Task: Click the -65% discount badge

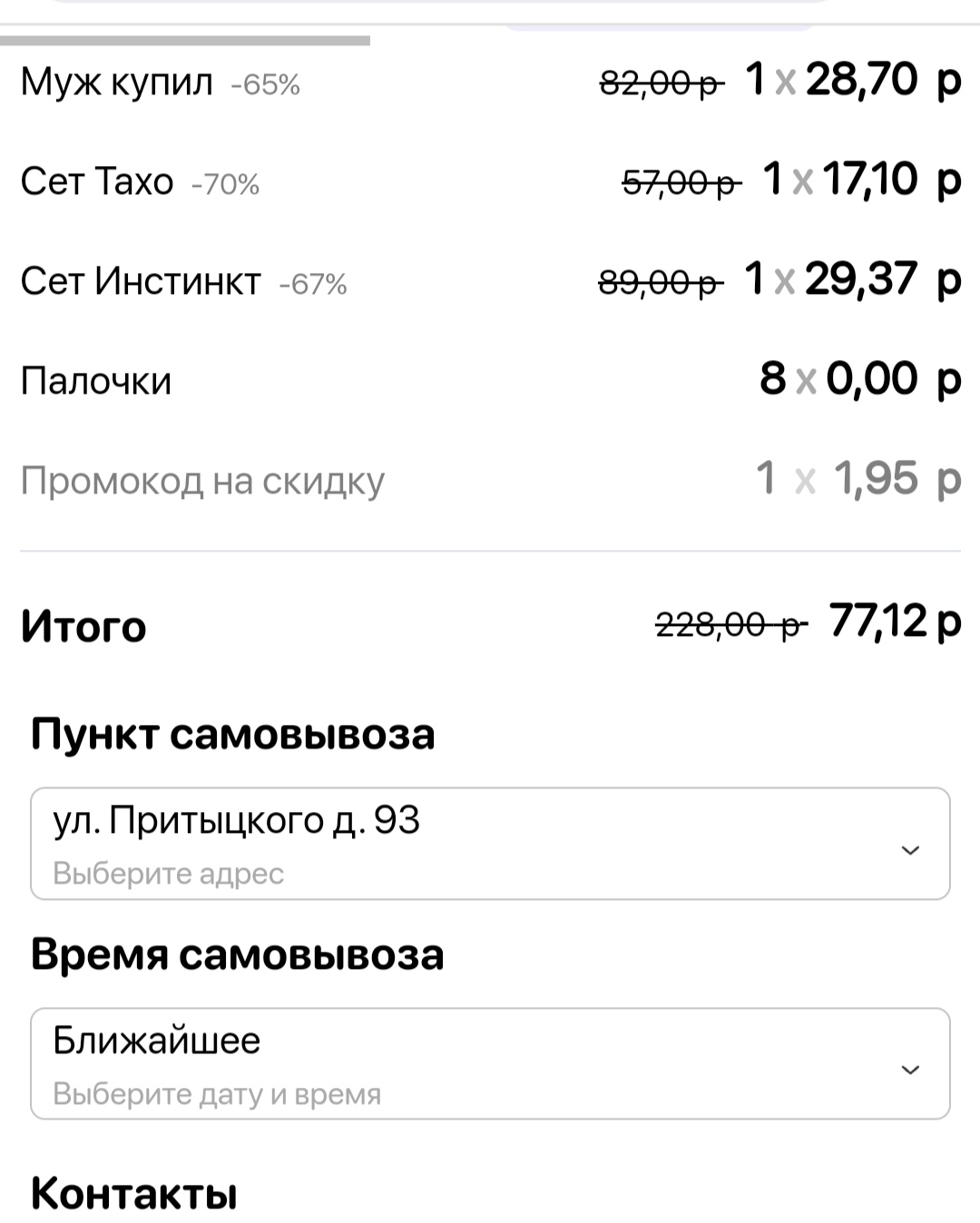Action: (266, 84)
